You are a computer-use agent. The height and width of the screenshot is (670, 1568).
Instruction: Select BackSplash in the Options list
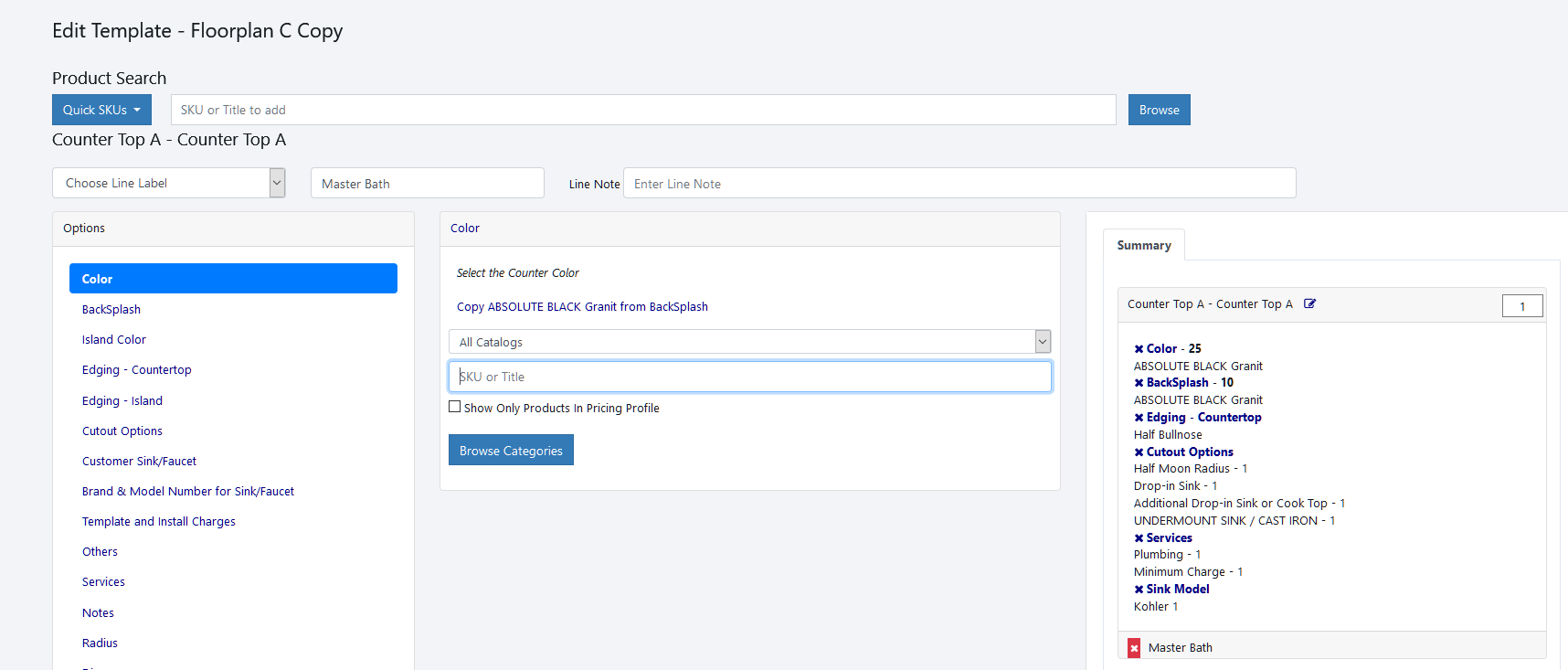(x=111, y=310)
